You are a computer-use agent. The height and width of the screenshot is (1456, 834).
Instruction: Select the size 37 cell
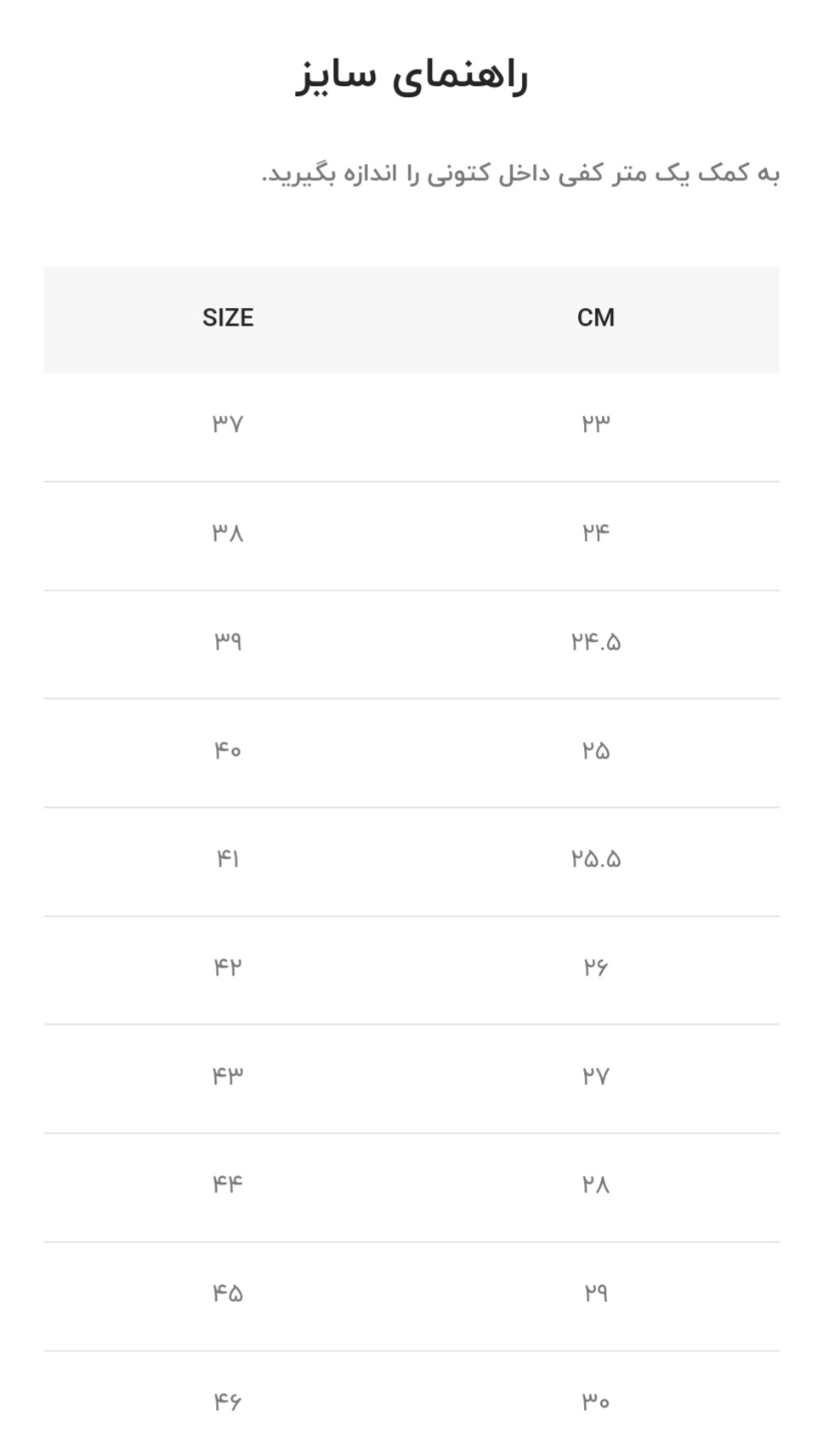(x=228, y=424)
